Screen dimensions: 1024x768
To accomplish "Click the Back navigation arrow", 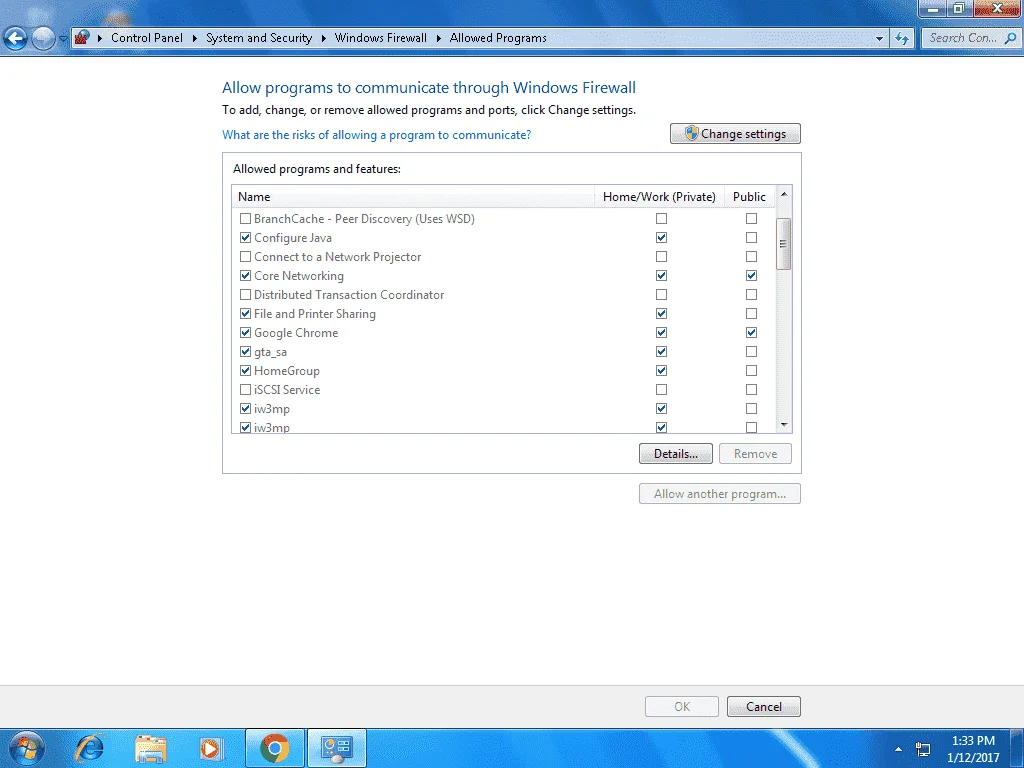I will 15,39.
